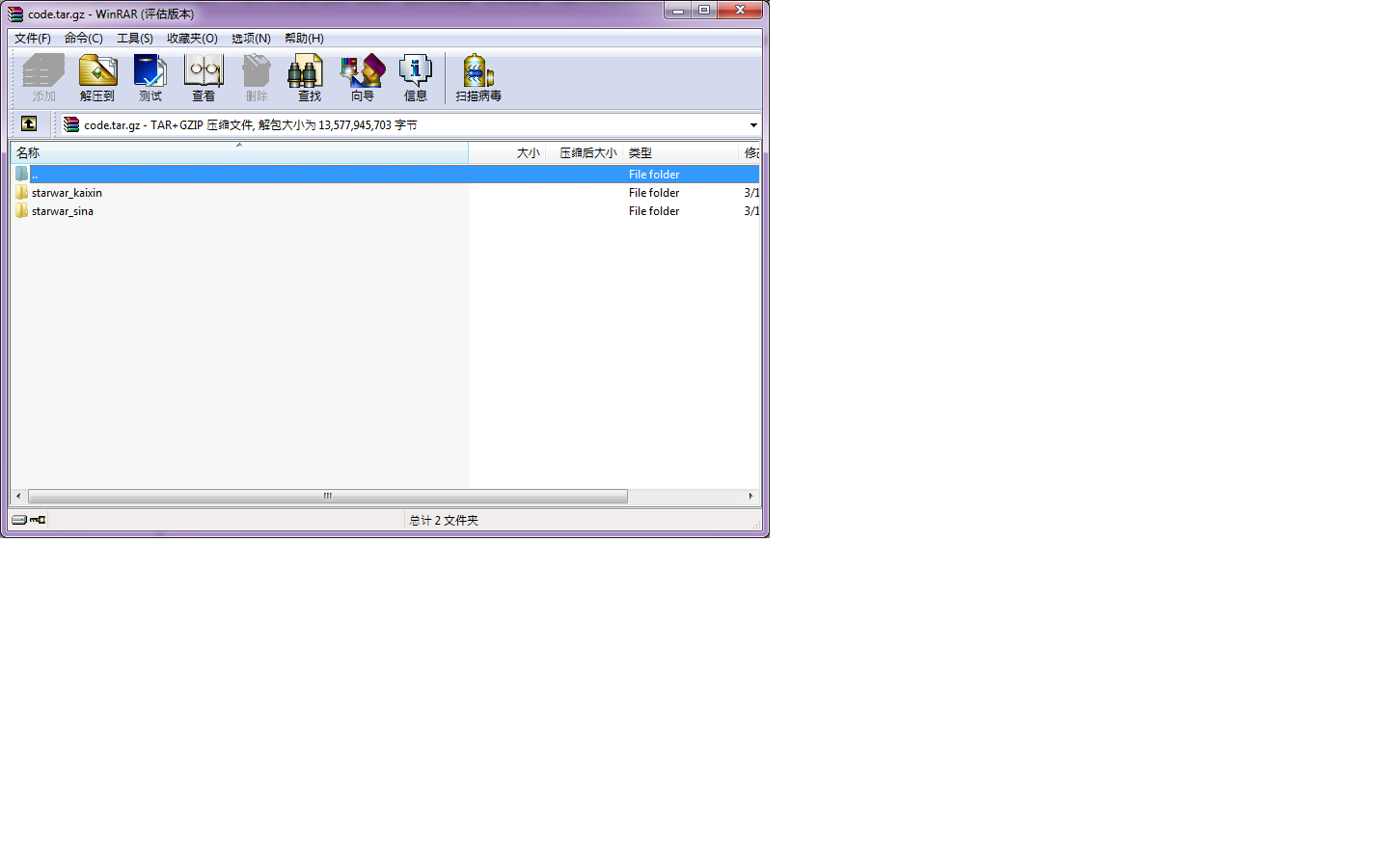Click File folder type of starwar_sina
The image size is (1389, 868).
[654, 211]
